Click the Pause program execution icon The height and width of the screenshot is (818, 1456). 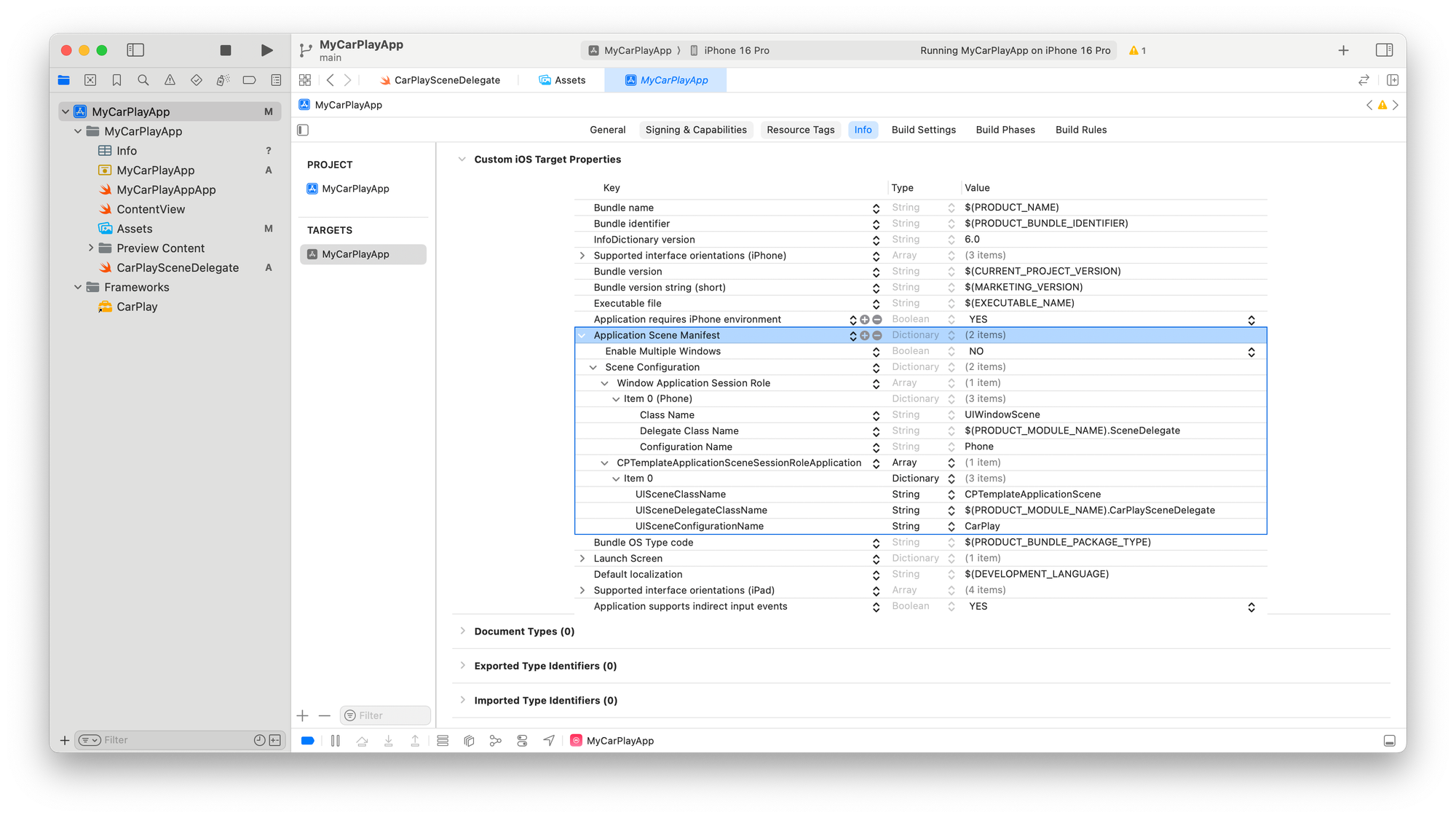336,741
